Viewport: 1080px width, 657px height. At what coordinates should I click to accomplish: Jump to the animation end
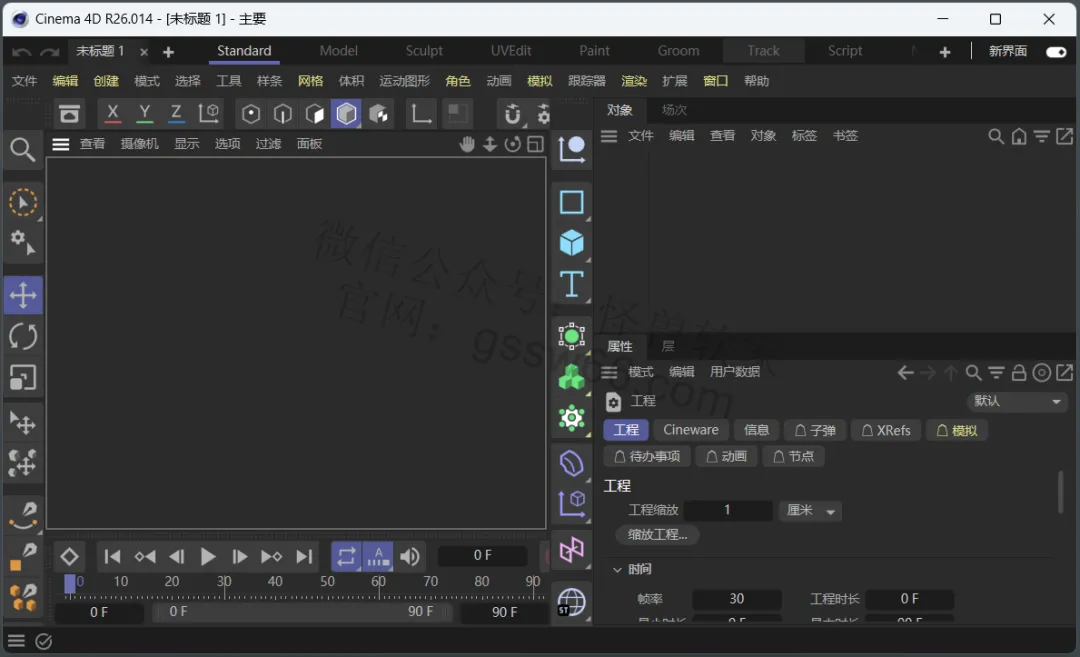(304, 556)
